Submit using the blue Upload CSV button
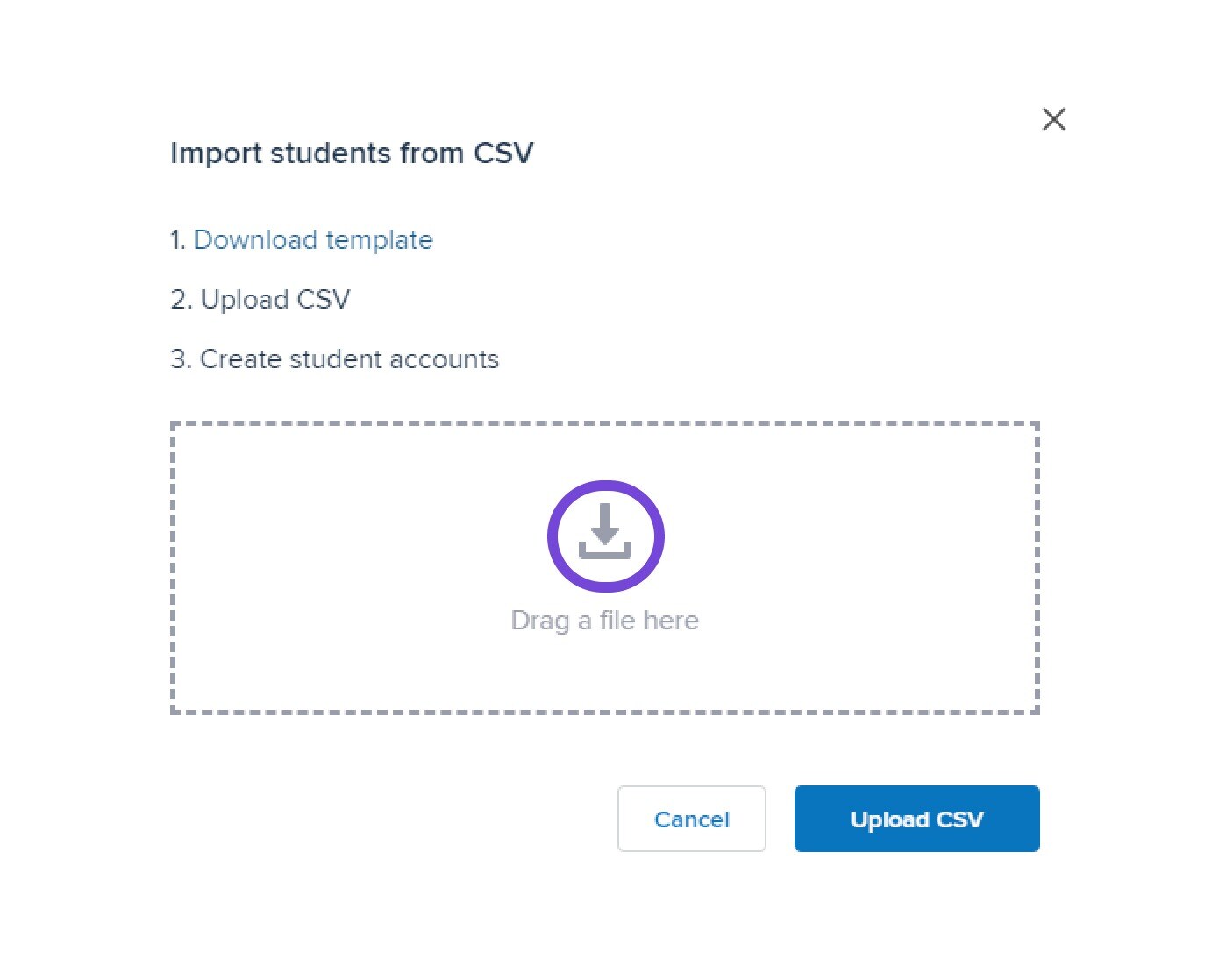Screen dimensions: 1212x980 click(916, 819)
